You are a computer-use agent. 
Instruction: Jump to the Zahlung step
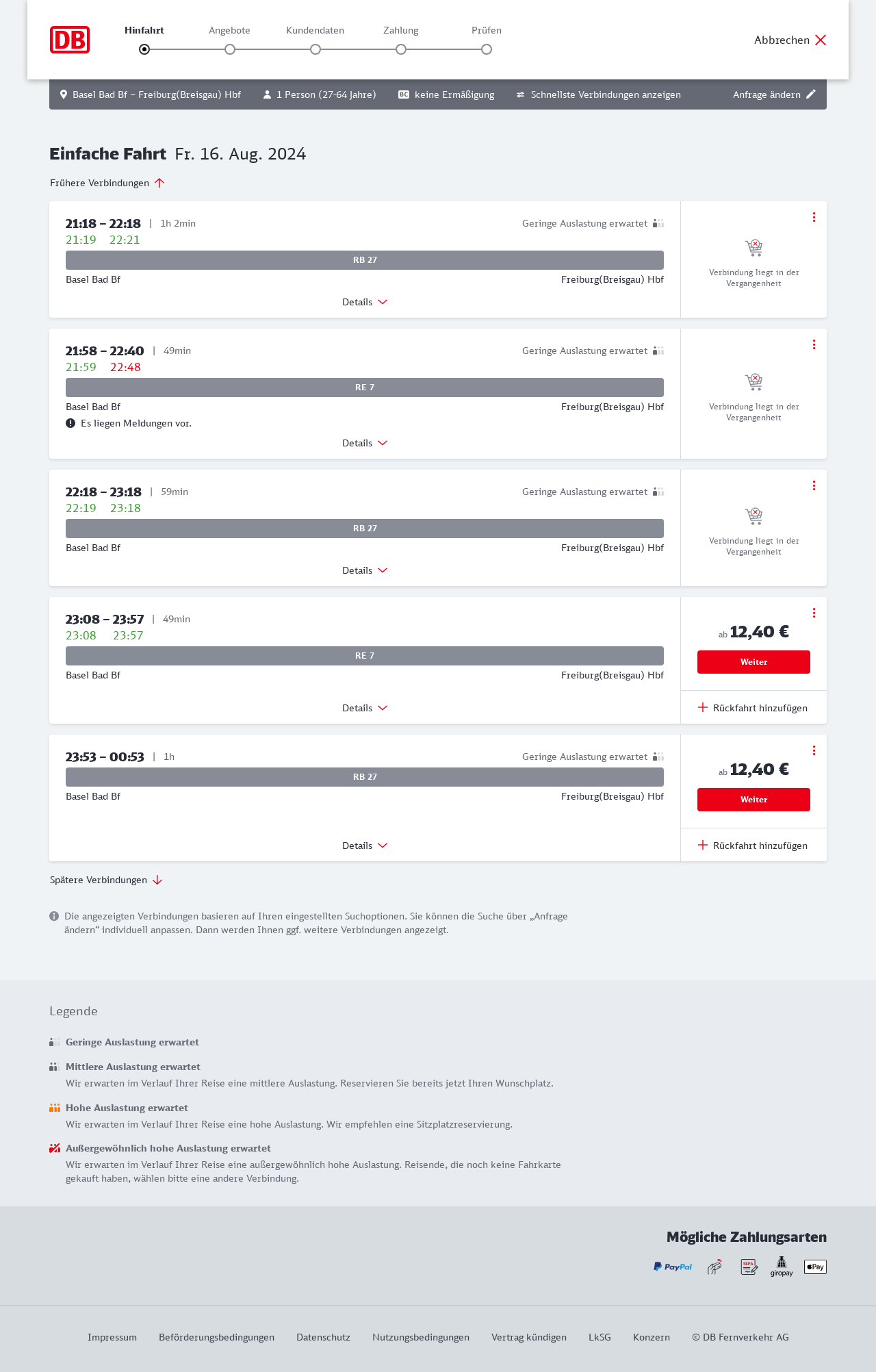click(401, 49)
